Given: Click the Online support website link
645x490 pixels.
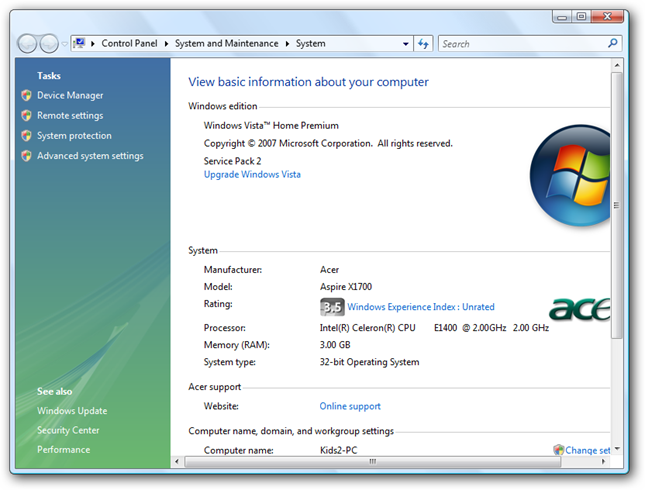Looking at the screenshot, I should [350, 406].
